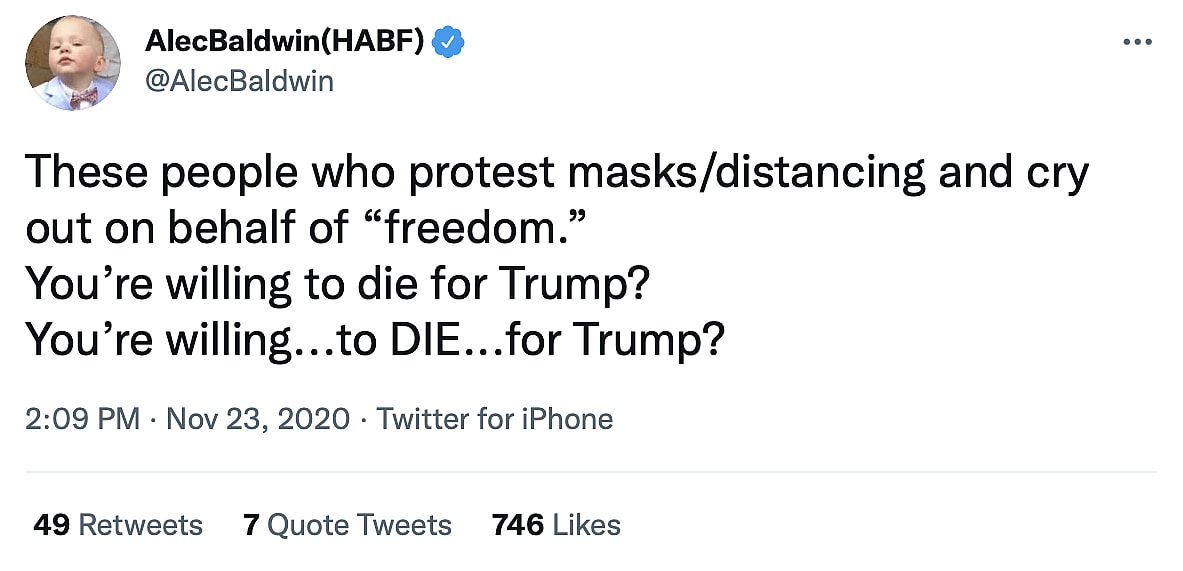
Task: Click the Nov 23, 2020 date
Action: point(258,418)
